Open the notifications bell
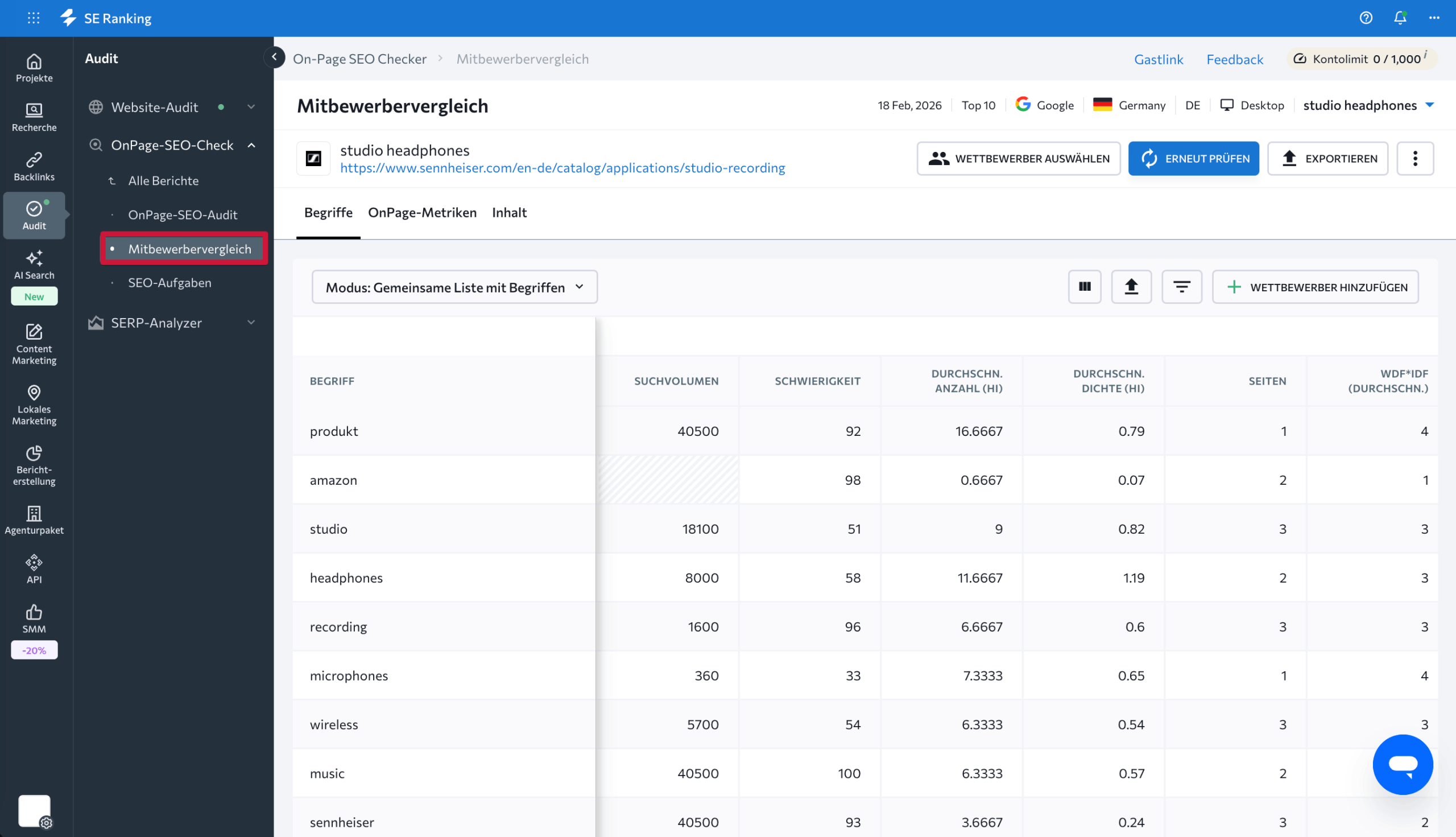 click(x=1400, y=18)
